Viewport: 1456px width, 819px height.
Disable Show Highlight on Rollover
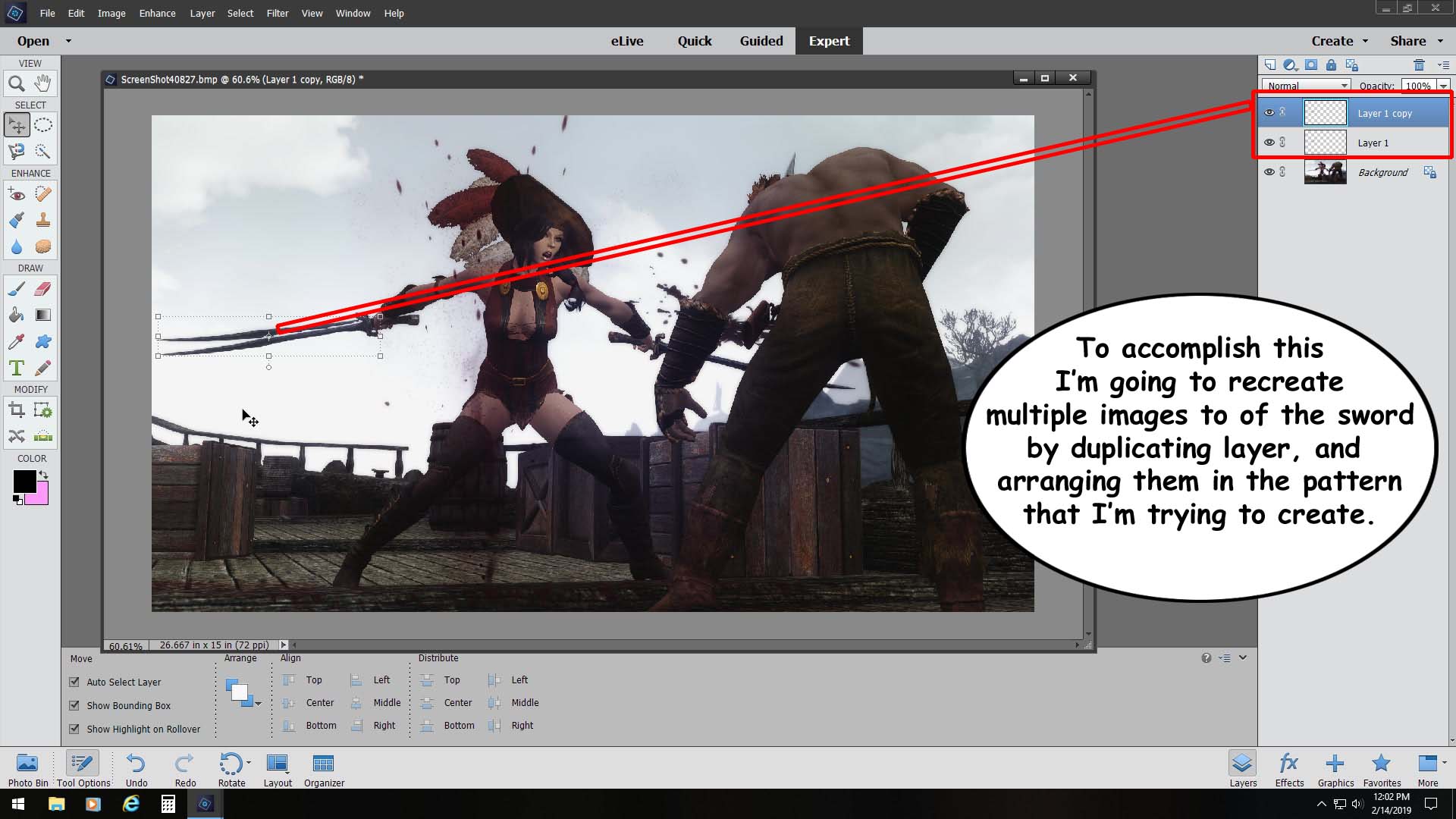pos(74,729)
